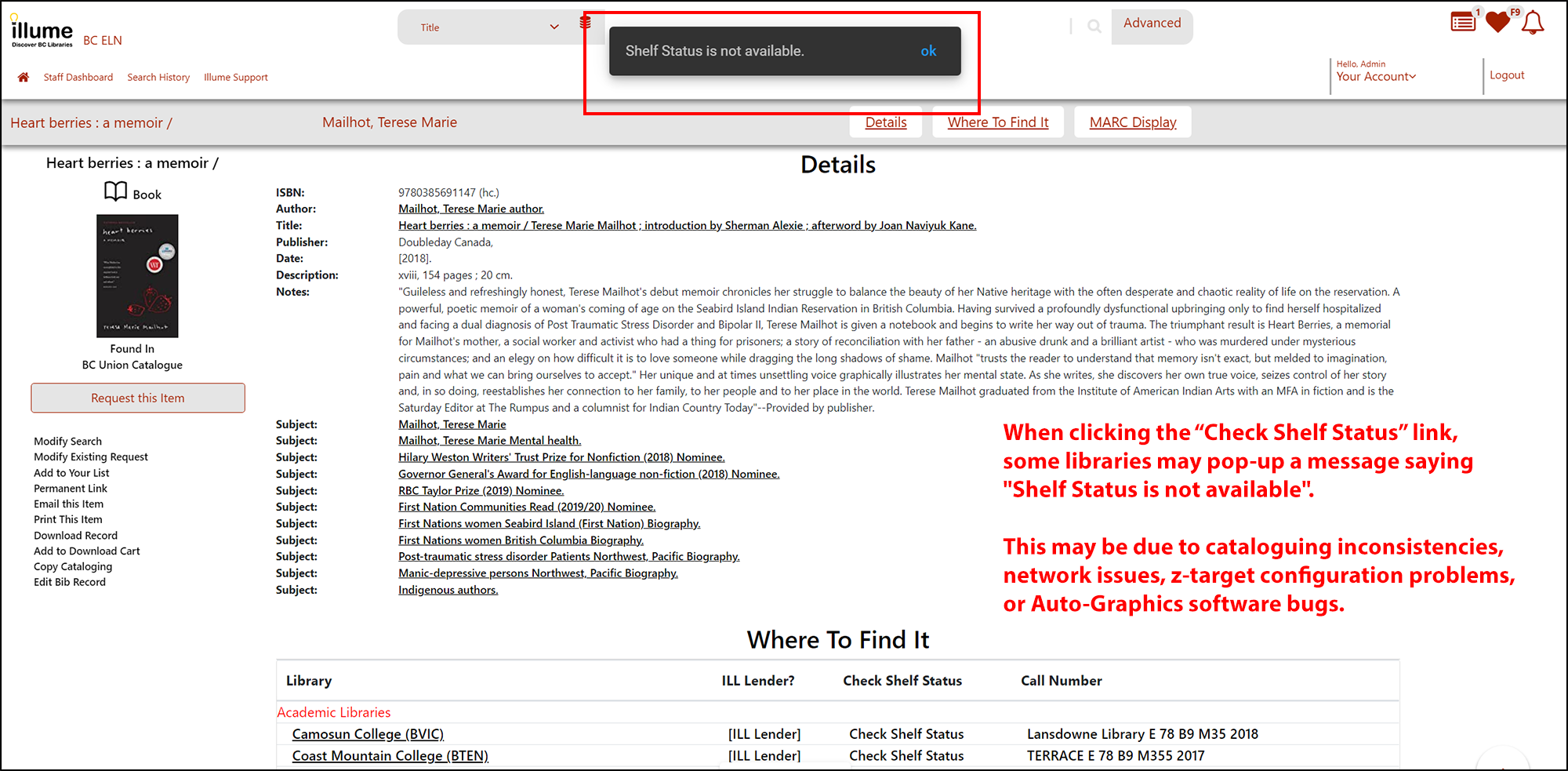Open the Search History menu item
The image size is (1568, 771).
[x=158, y=77]
